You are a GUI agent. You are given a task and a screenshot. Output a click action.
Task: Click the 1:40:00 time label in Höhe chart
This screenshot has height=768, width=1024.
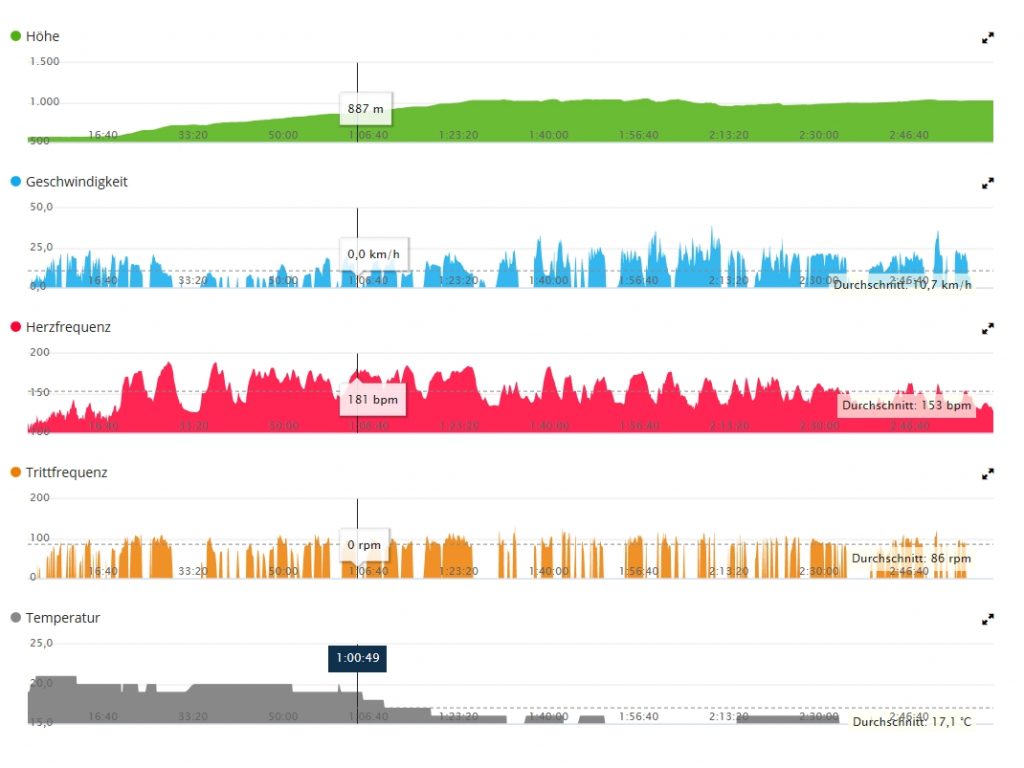[x=549, y=135]
